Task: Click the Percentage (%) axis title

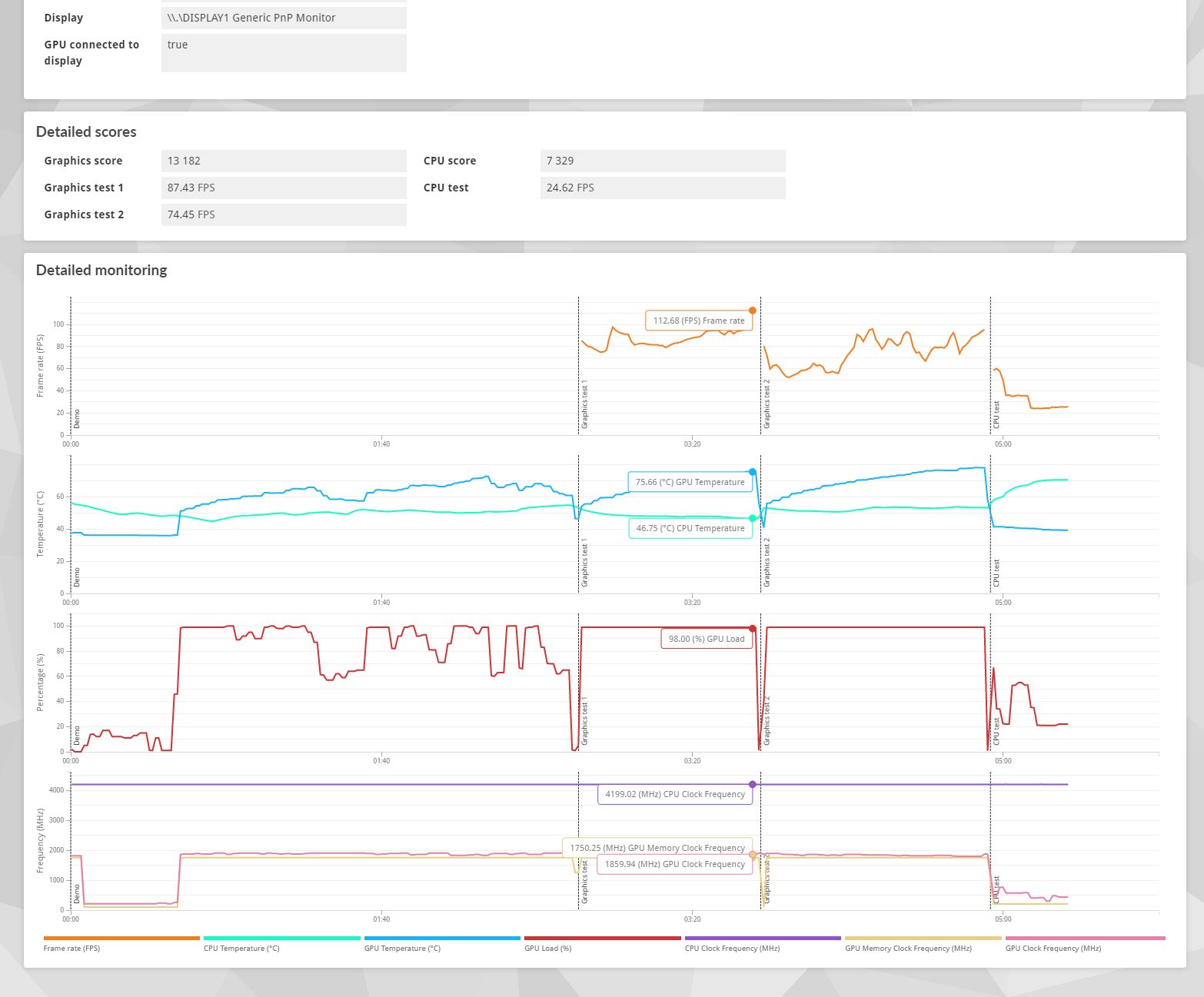Action: [x=41, y=683]
